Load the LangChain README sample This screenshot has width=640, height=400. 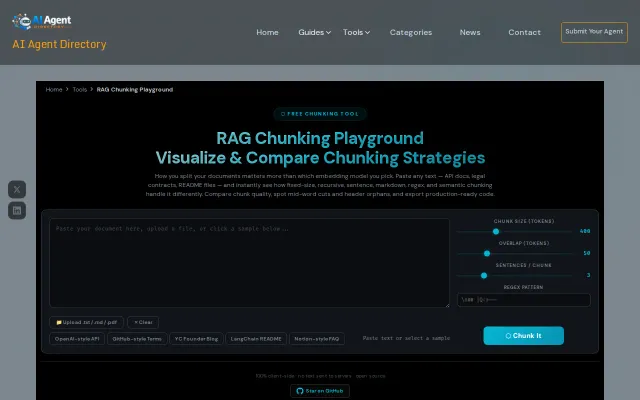[x=256, y=339]
